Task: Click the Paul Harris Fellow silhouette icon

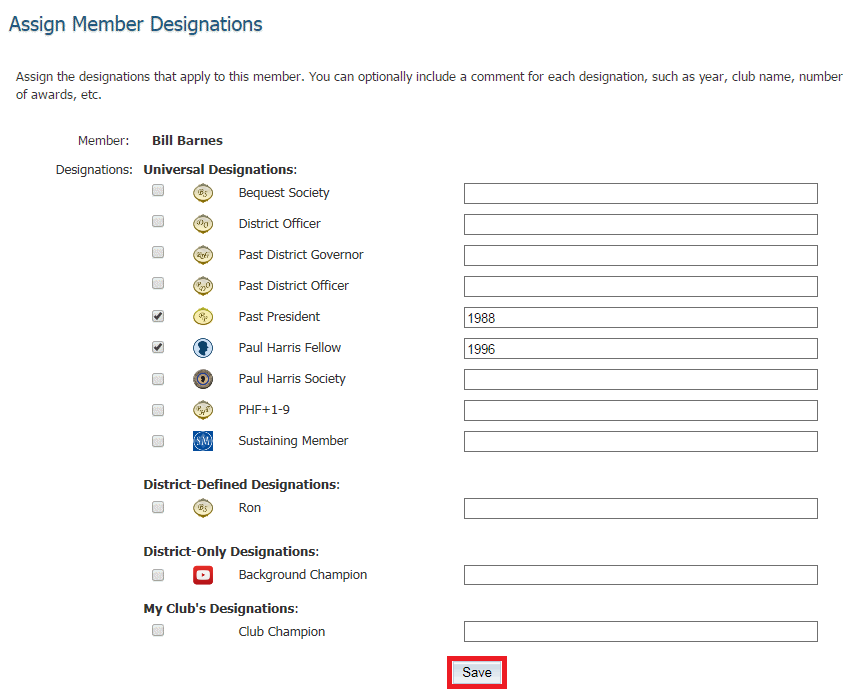Action: point(203,348)
